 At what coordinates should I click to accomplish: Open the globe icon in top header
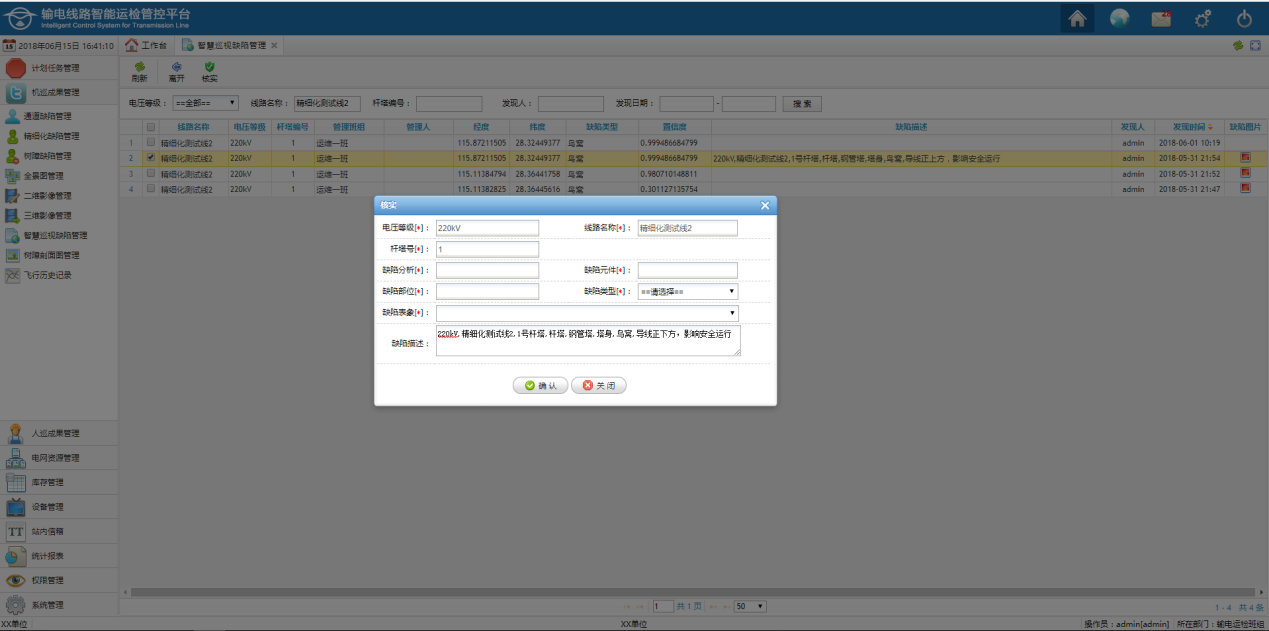[1119, 19]
